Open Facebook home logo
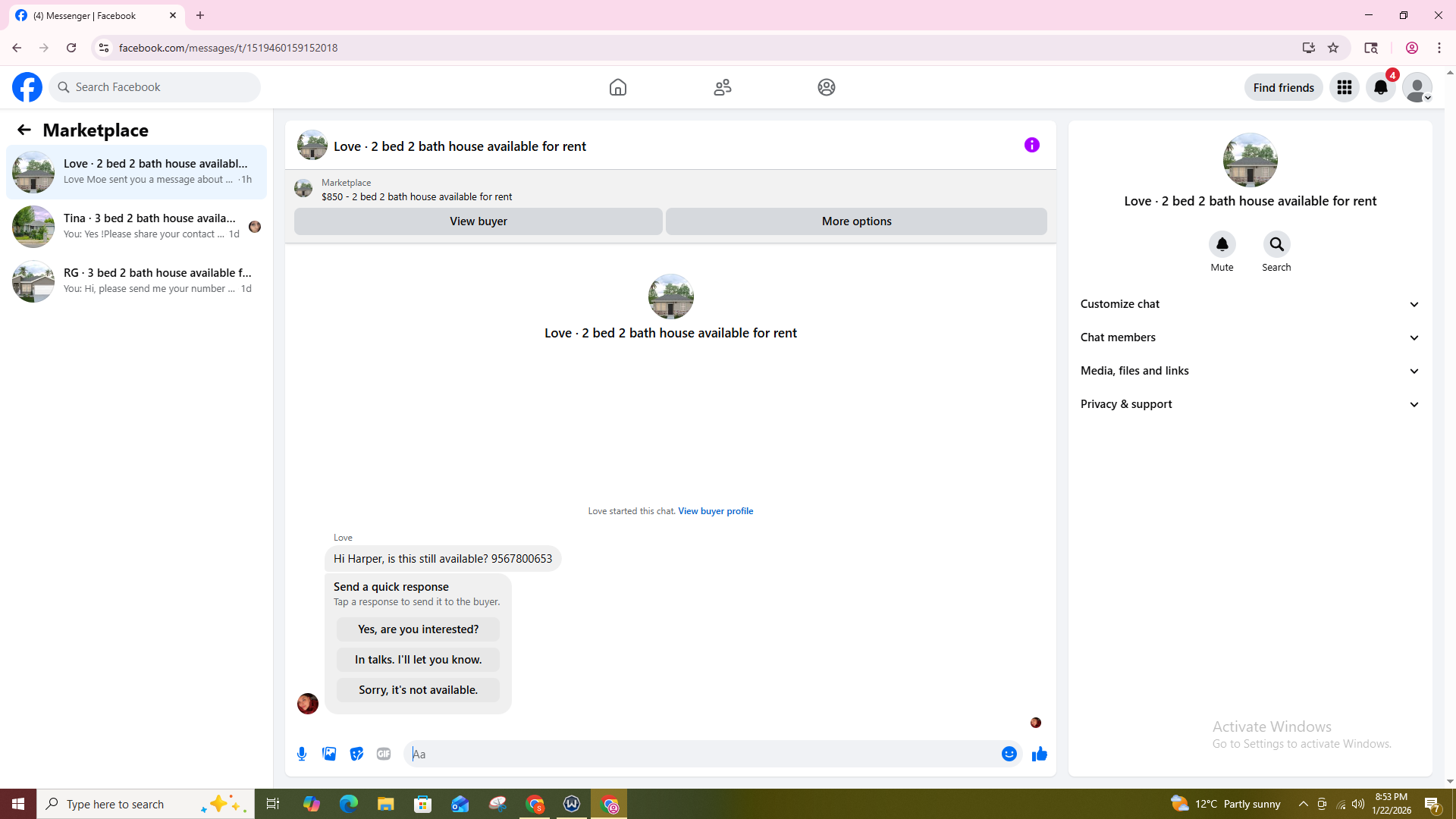This screenshot has height=819, width=1456. [x=27, y=87]
